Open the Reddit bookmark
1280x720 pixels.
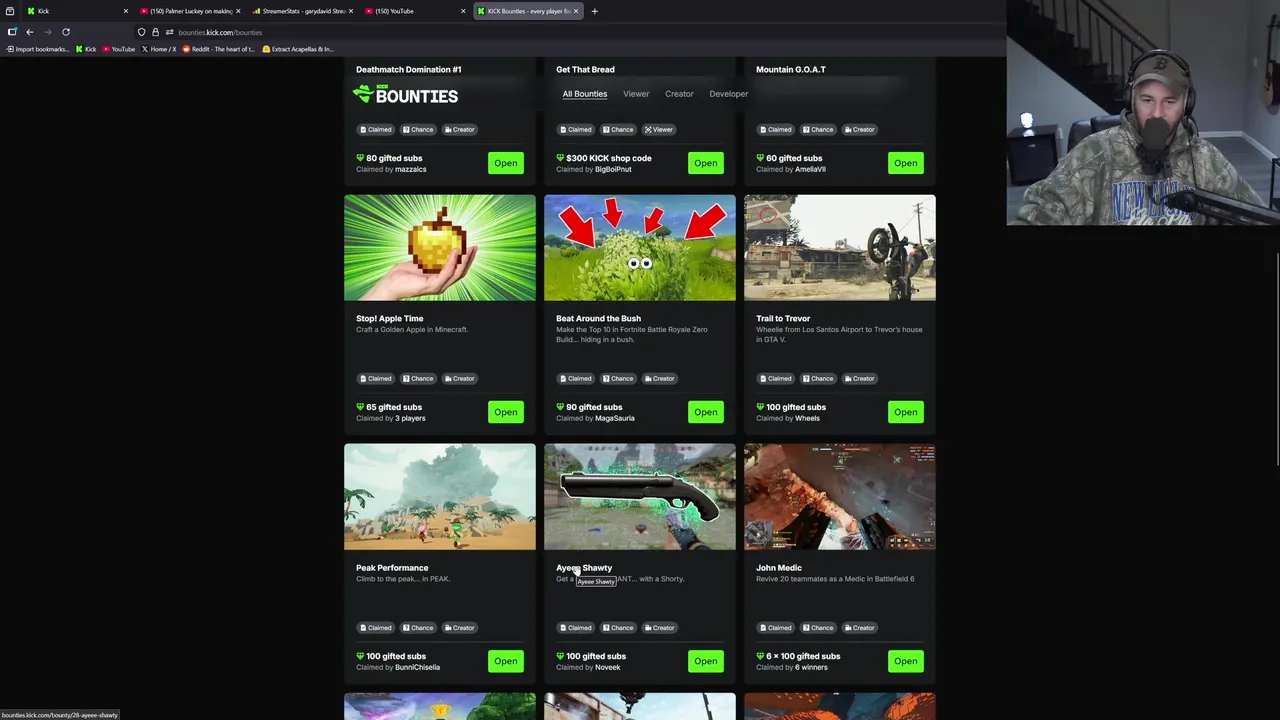[x=218, y=49]
